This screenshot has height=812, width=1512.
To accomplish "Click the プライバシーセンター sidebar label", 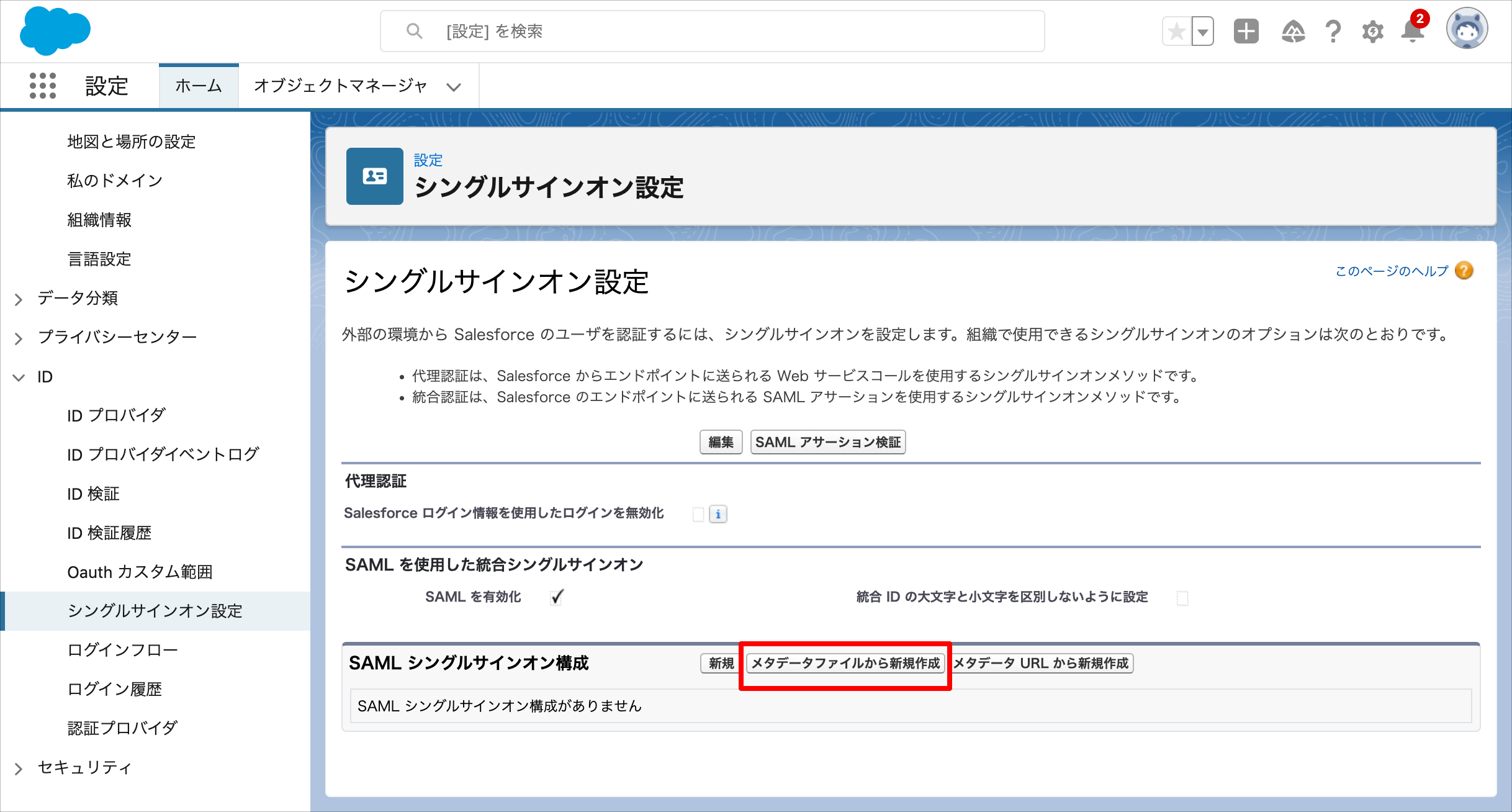I will coord(117,337).
